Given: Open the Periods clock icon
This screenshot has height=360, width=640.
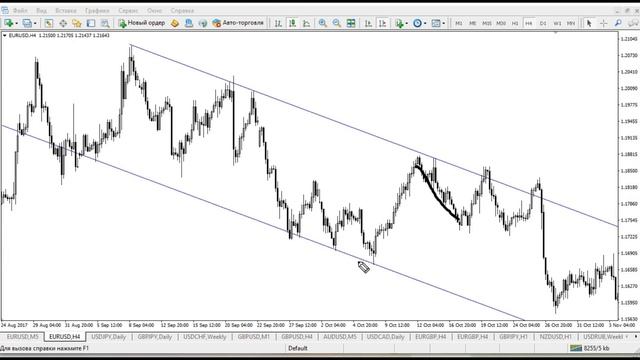Looking at the screenshot, I should click(x=417, y=23).
